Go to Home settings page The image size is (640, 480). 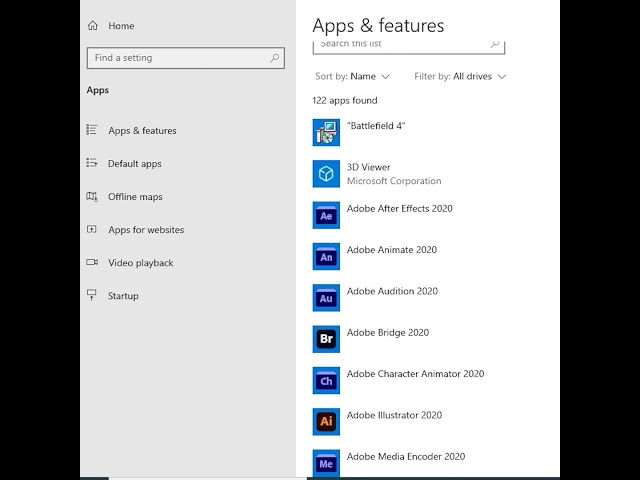[121, 26]
